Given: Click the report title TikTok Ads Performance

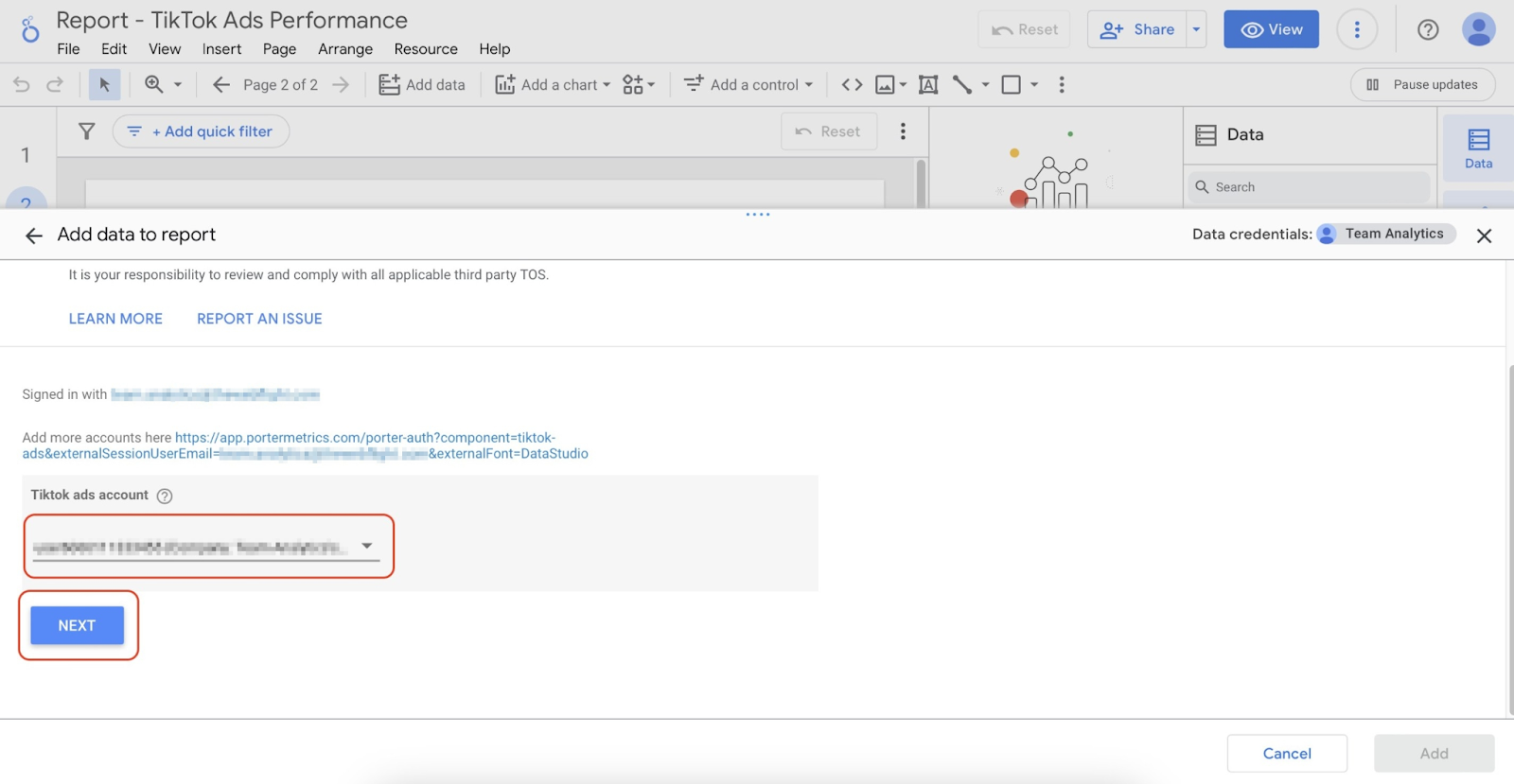Looking at the screenshot, I should pyautogui.click(x=232, y=20).
